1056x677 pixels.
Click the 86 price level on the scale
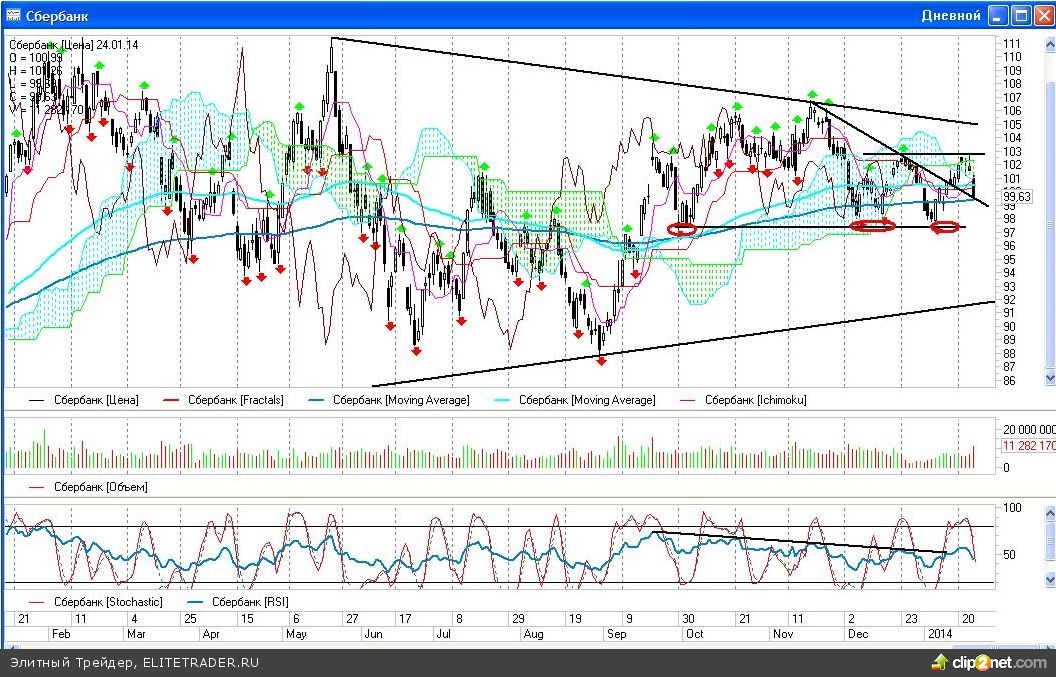(x=1010, y=381)
